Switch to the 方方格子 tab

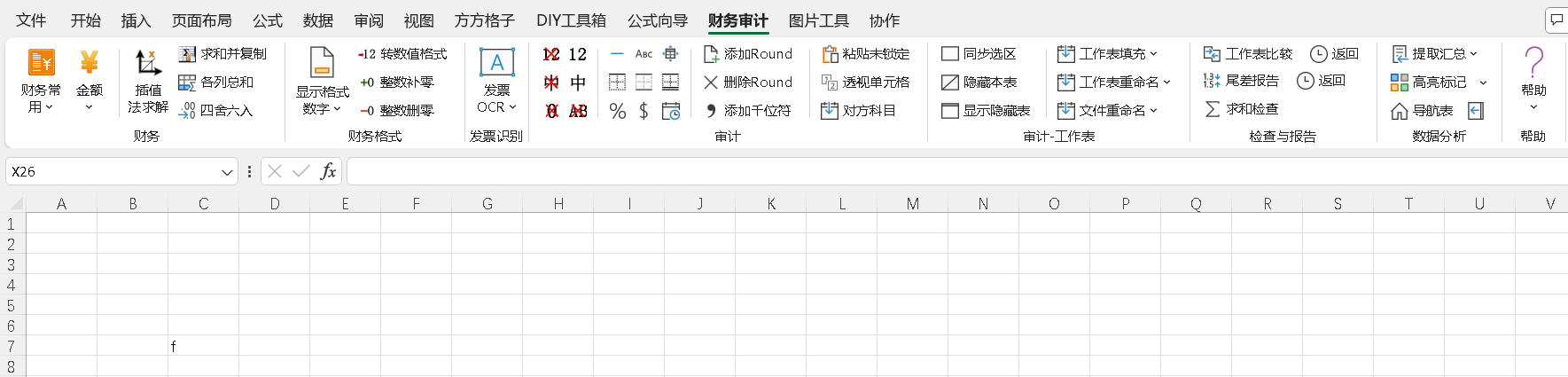click(484, 20)
